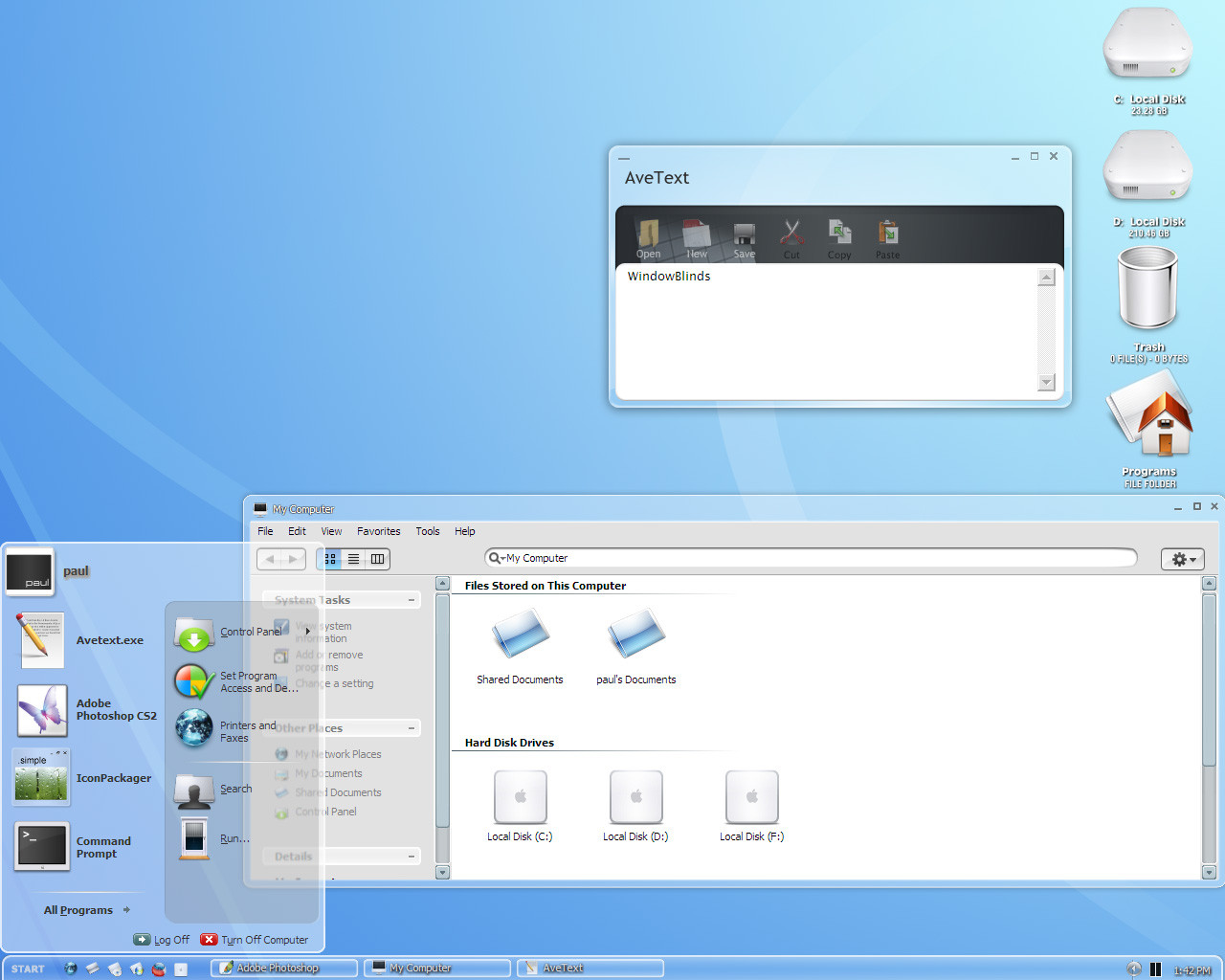The width and height of the screenshot is (1225, 980).
Task: Click the sidebar scroll-down arrow in My Computer
Action: click(x=442, y=872)
